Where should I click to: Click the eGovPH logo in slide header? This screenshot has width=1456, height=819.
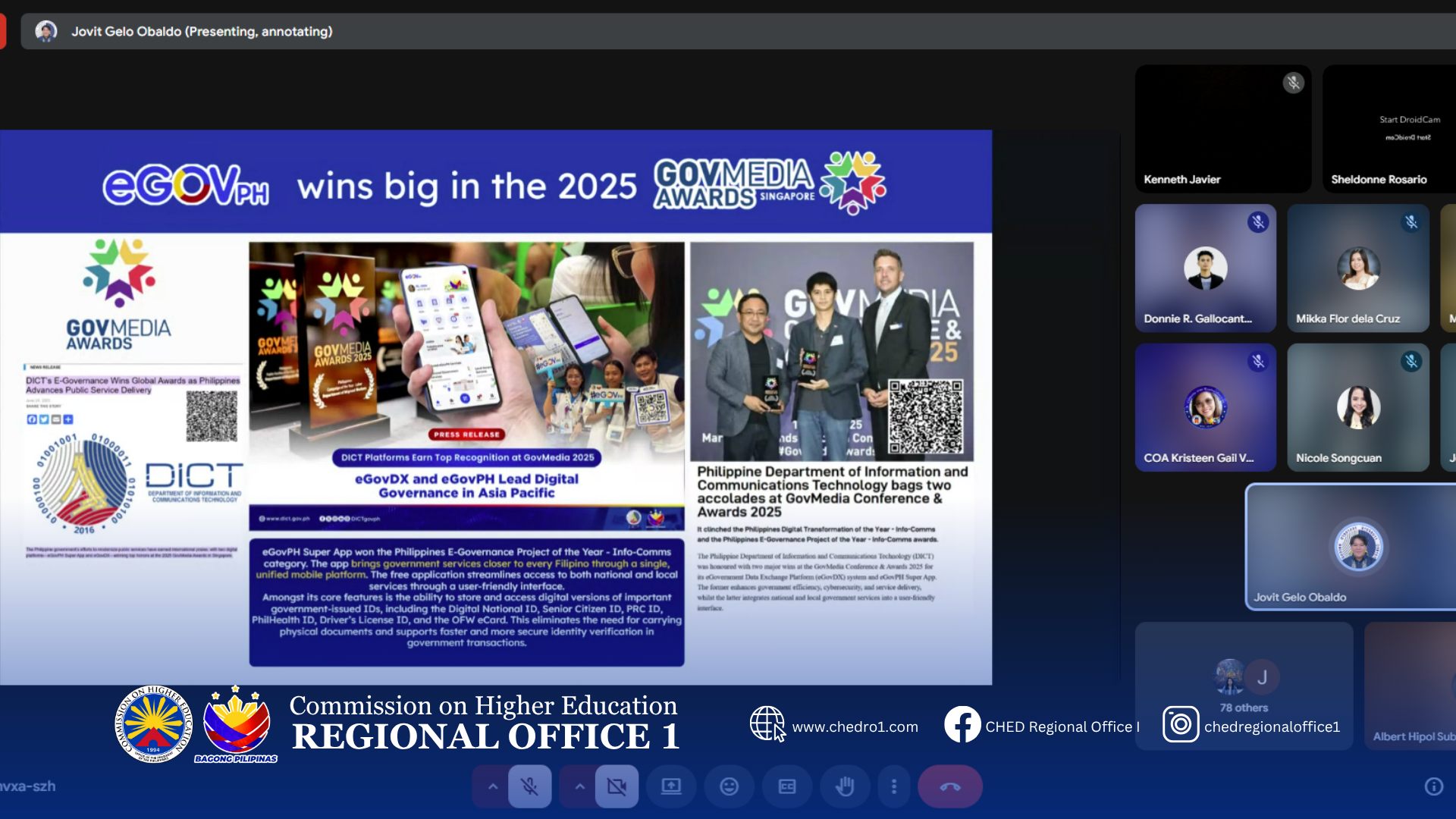click(x=186, y=185)
